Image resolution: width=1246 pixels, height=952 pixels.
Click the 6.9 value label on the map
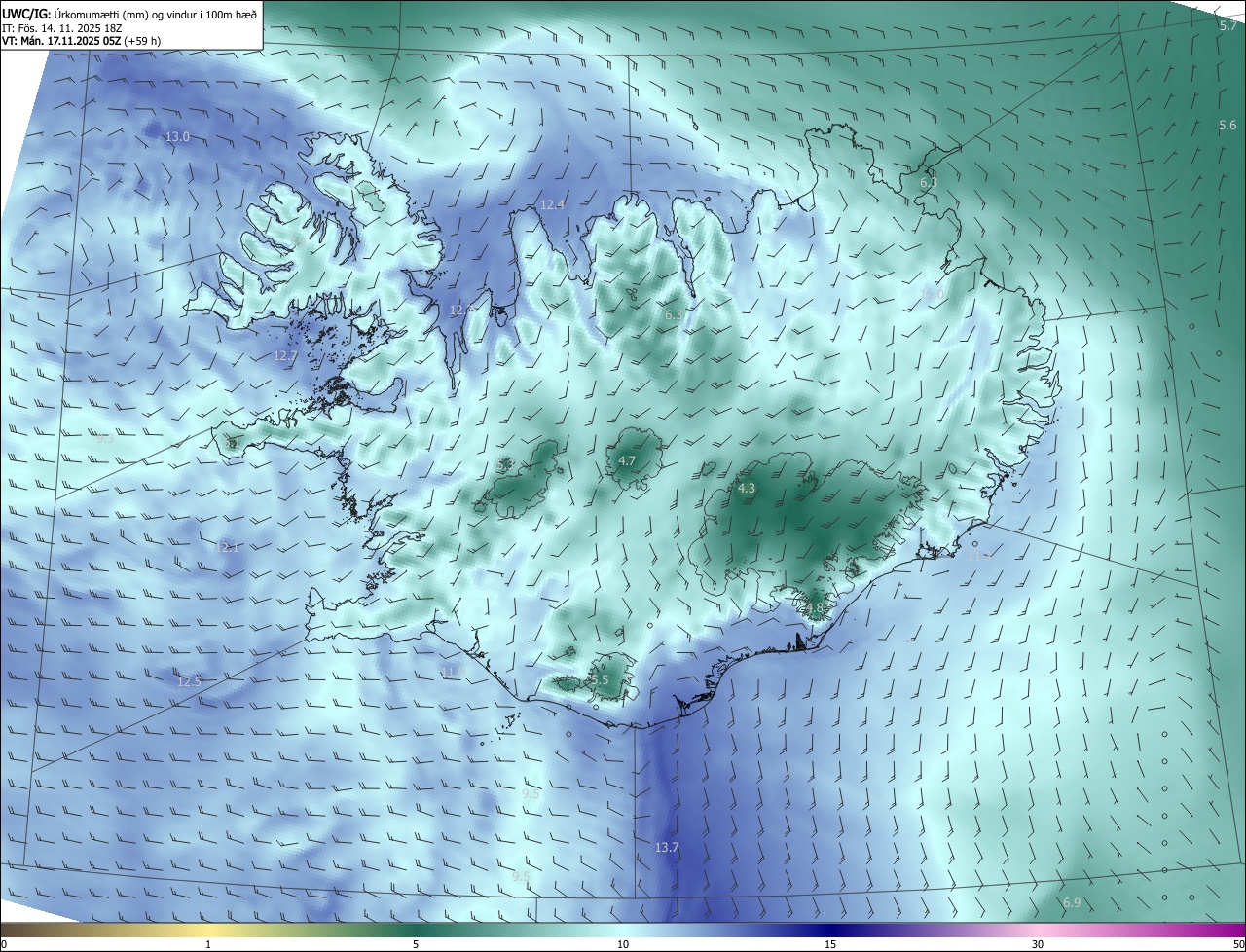click(x=1072, y=903)
